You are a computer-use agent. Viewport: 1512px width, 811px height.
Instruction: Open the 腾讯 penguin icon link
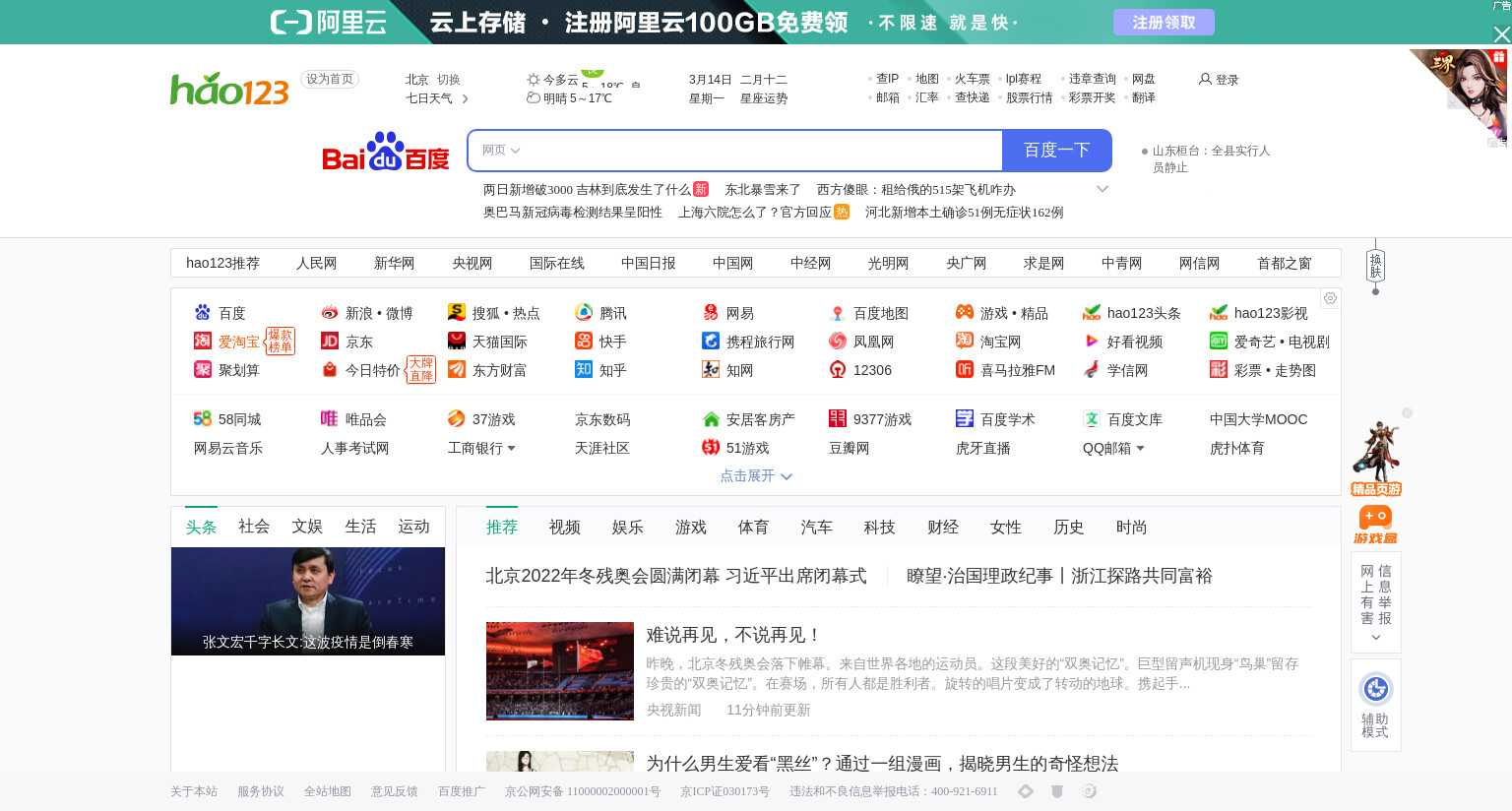(584, 313)
